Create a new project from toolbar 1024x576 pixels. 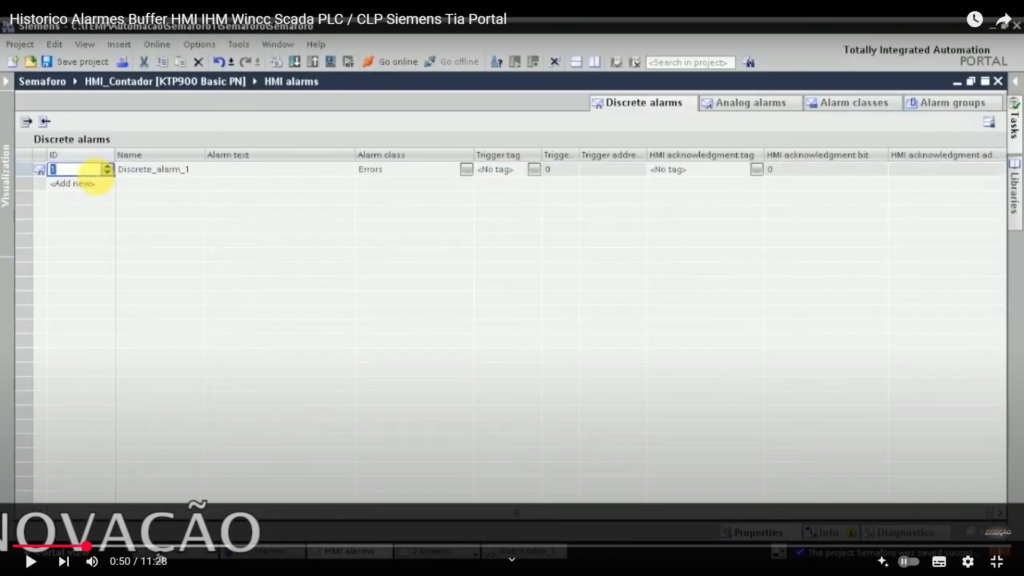12,62
